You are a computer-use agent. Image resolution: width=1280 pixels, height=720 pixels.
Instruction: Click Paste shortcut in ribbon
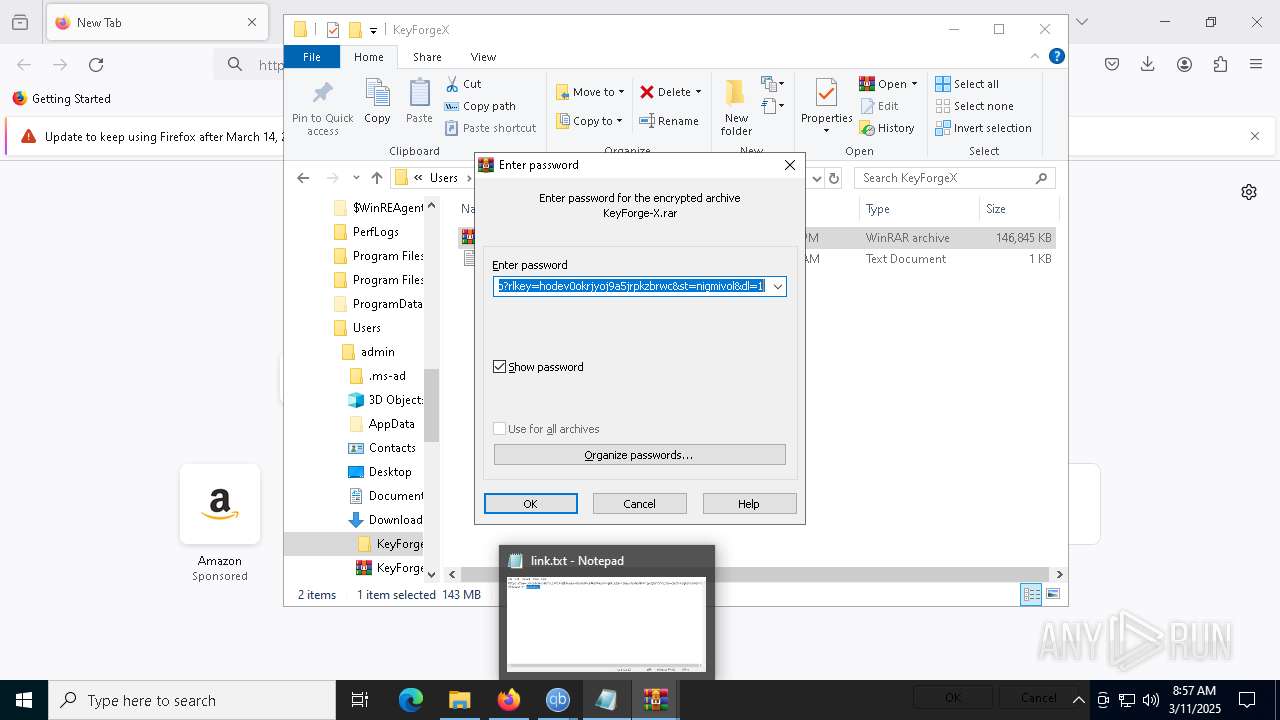click(491, 128)
